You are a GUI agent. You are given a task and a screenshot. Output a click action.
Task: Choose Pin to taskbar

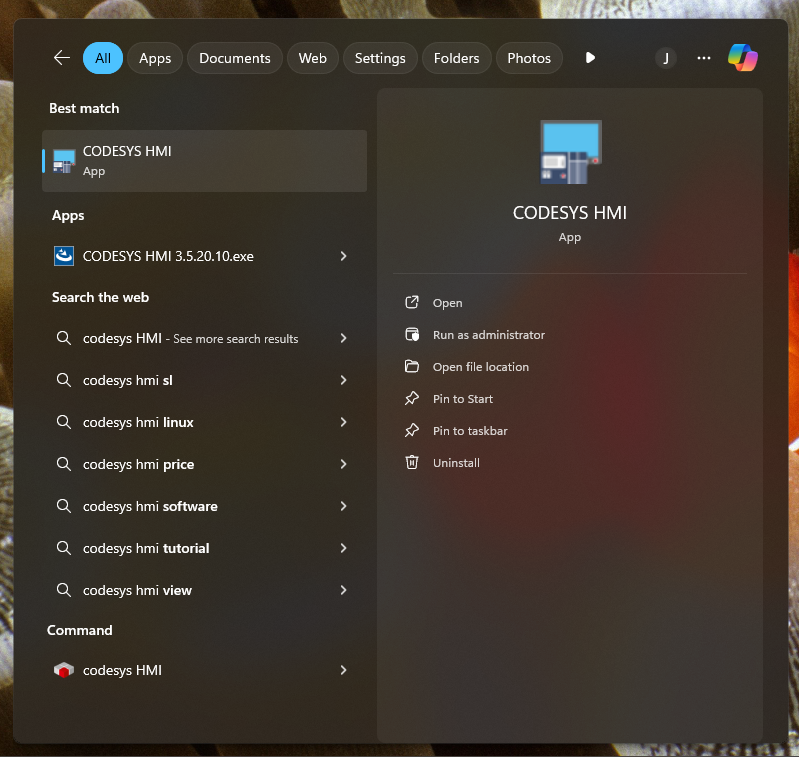pyautogui.click(x=470, y=431)
